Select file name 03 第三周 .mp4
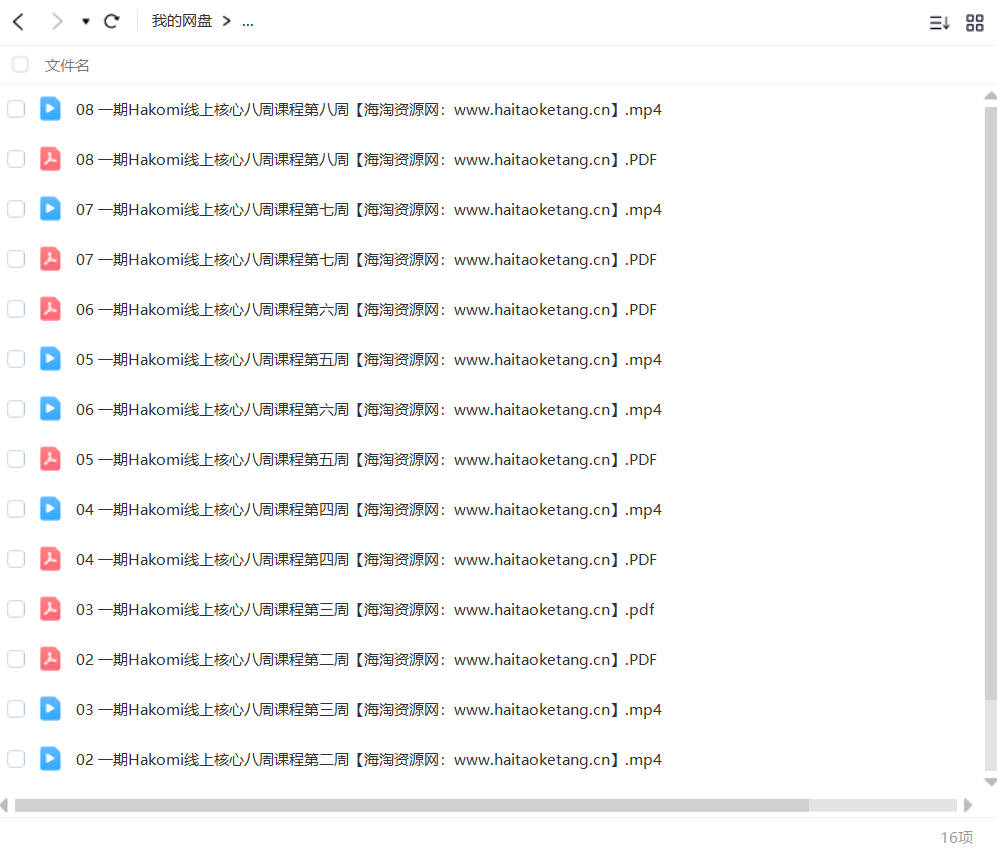997x854 pixels. tap(369, 710)
